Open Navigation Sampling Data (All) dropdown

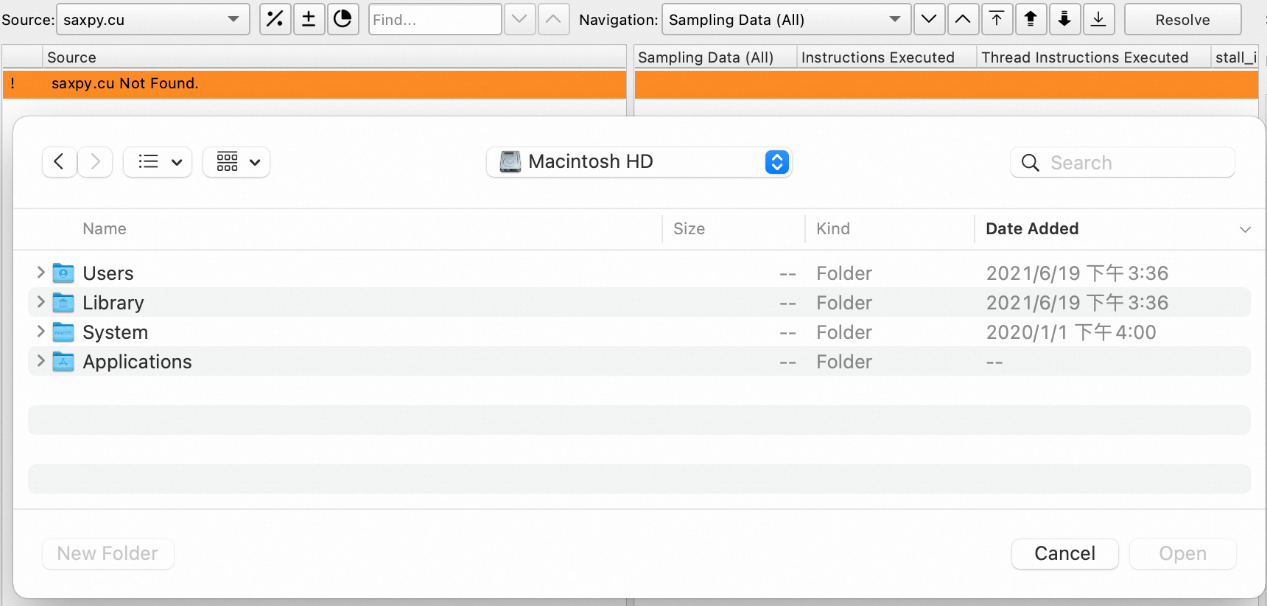786,19
